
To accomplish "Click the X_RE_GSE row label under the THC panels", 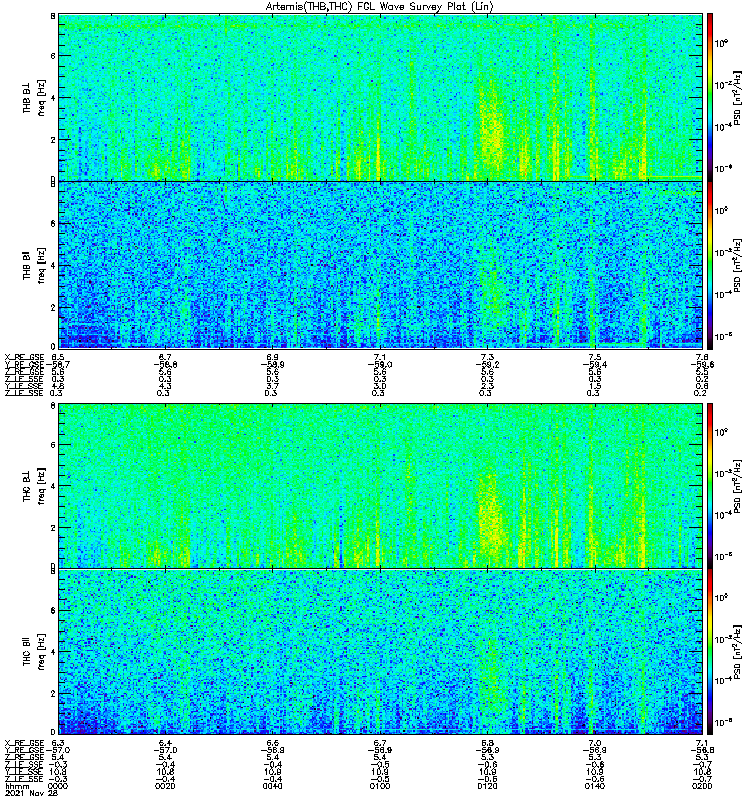I will pos(24,743).
